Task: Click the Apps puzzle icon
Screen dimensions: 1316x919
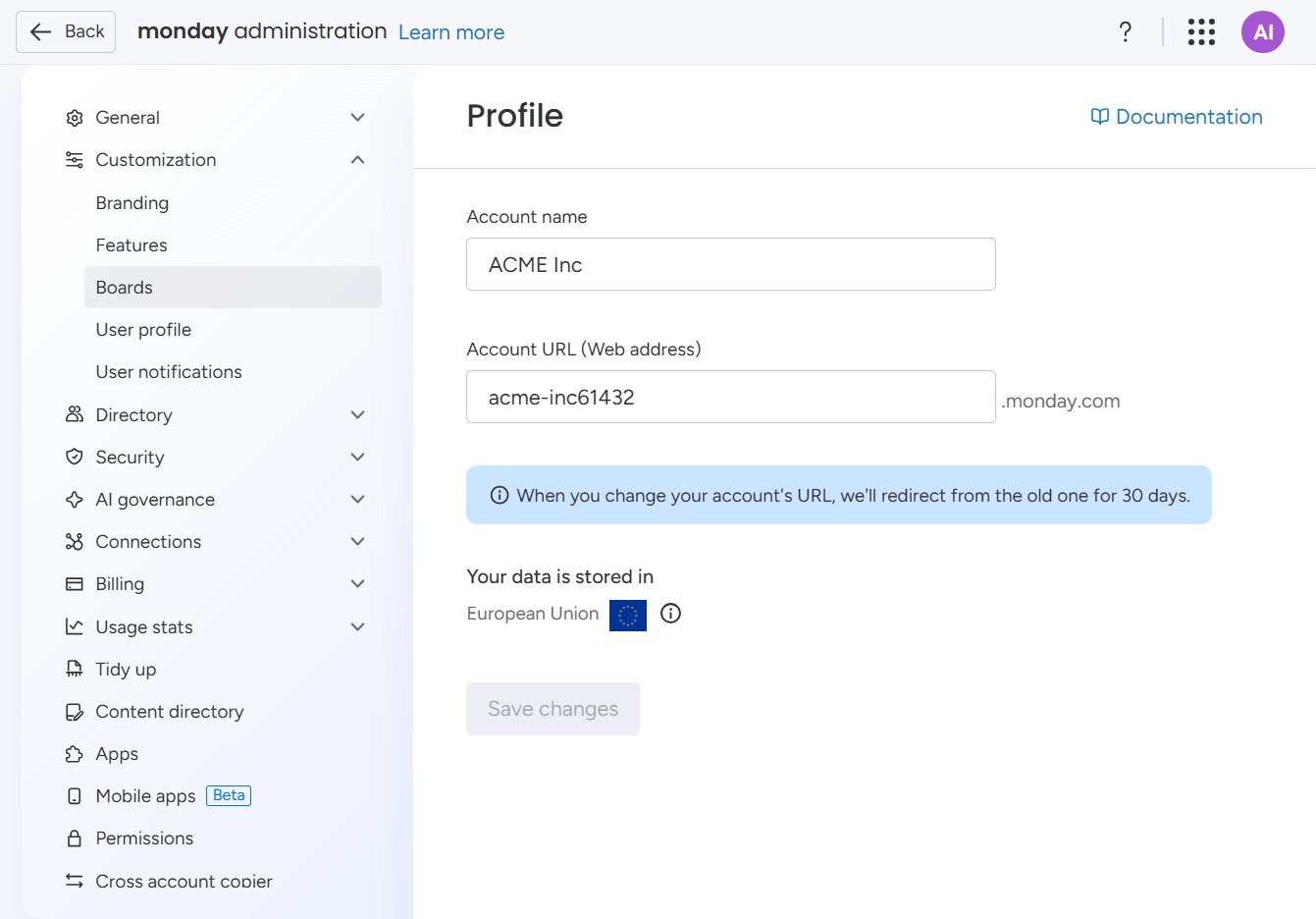Action: pos(74,754)
